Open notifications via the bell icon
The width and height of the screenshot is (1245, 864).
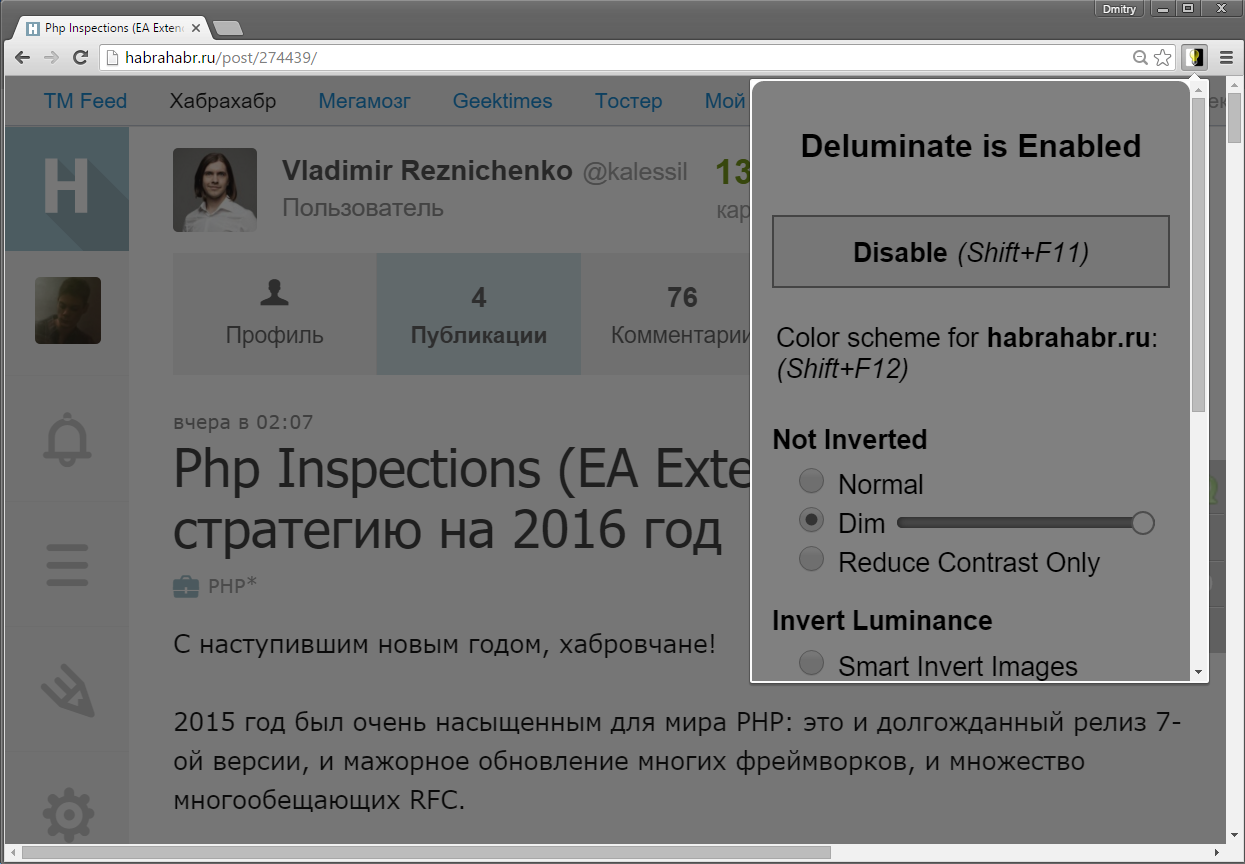(67, 438)
